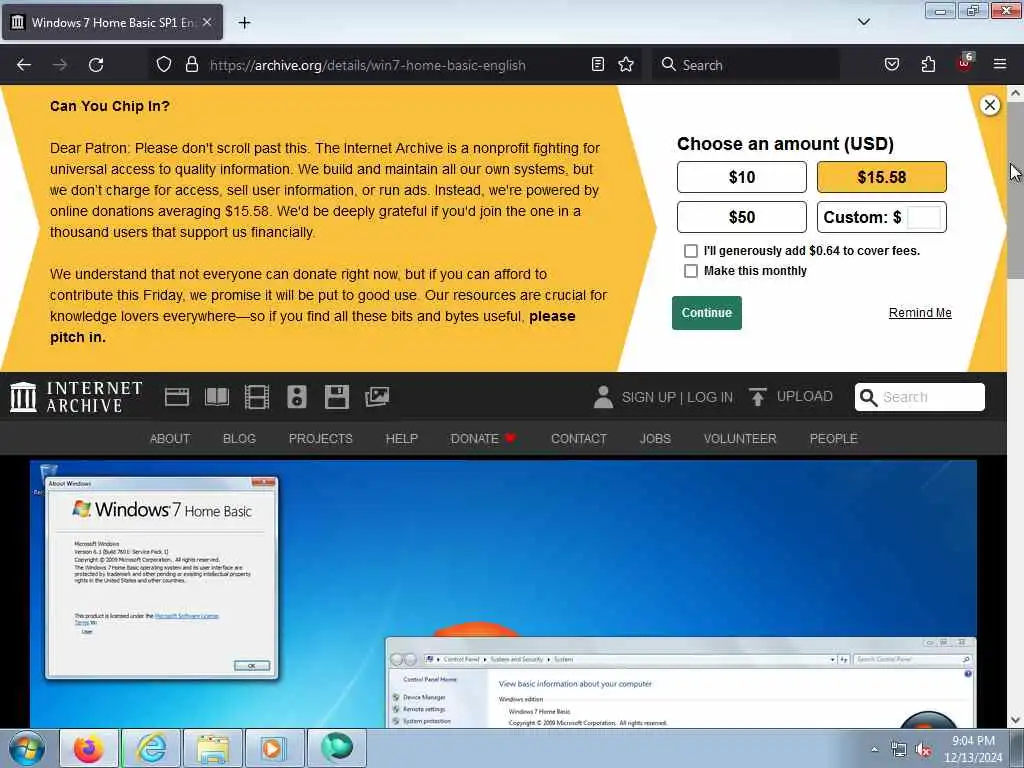Dismiss the donation banner with X
The width and height of the screenshot is (1024, 768).
pyautogui.click(x=989, y=105)
